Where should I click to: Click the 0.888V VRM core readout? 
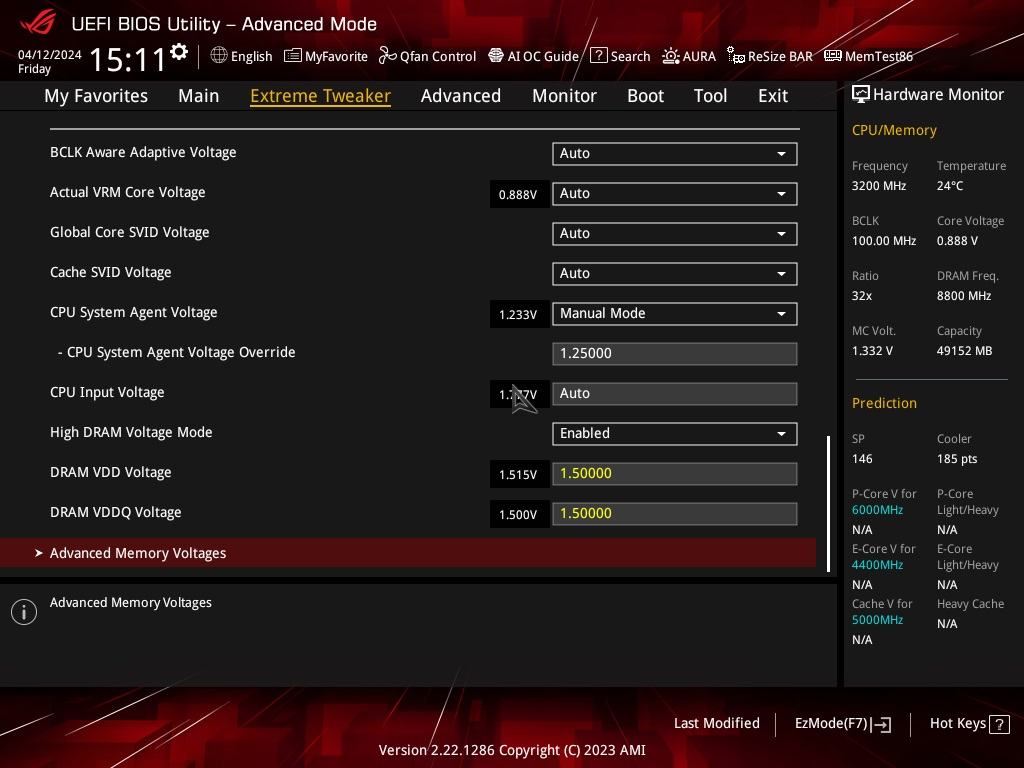518,195
